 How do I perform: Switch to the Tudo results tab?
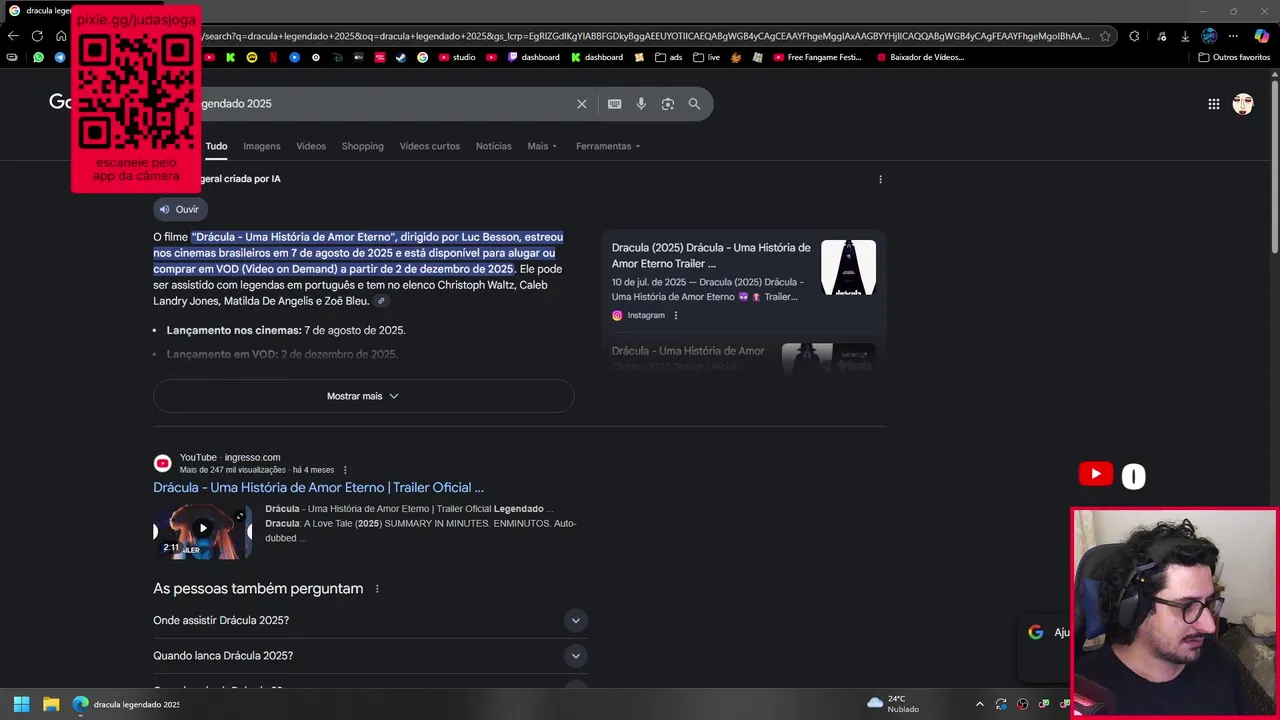pos(216,146)
